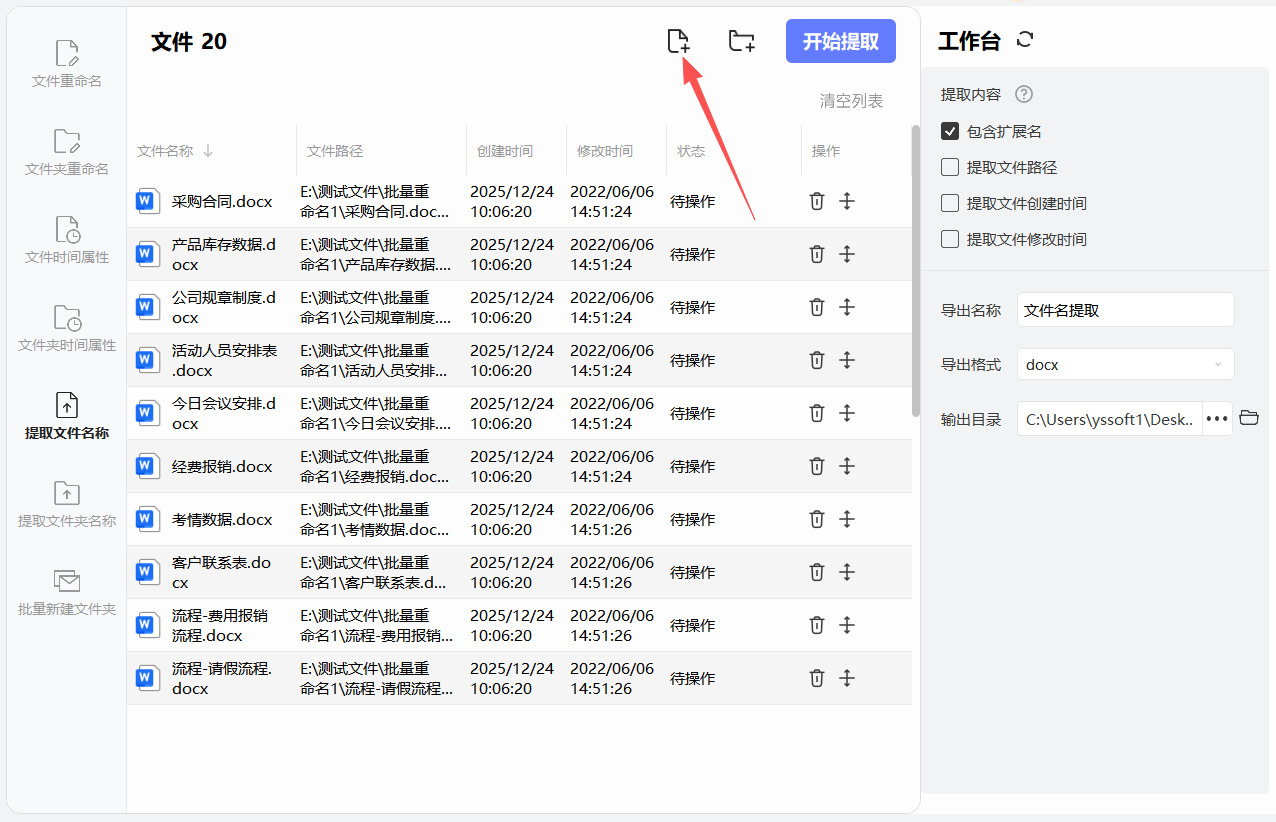Viewport: 1276px width, 822px height.
Task: Click three-dots browse button for output path
Action: point(1217,418)
